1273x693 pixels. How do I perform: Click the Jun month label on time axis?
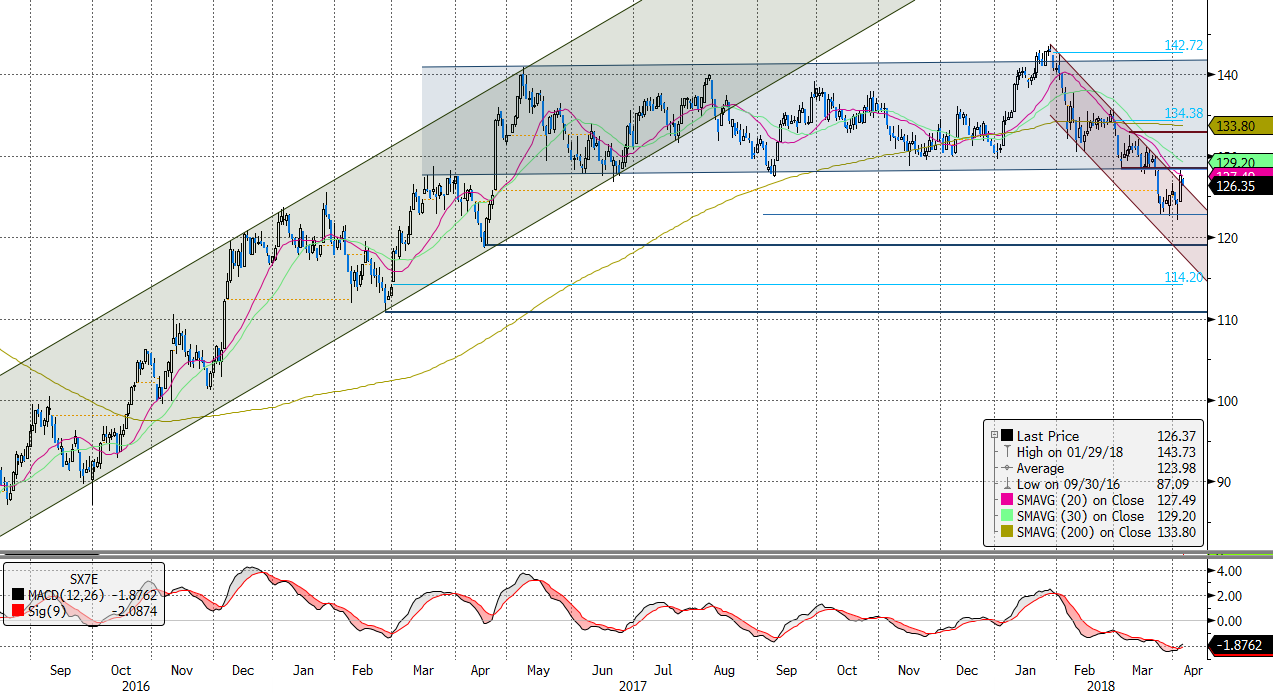point(603,670)
